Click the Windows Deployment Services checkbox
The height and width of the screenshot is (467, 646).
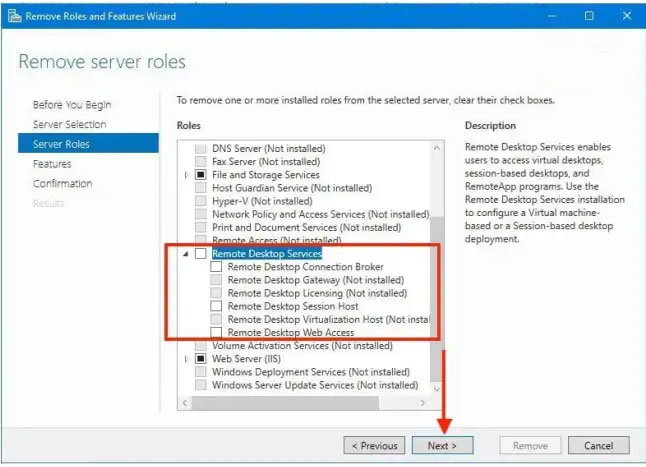click(x=201, y=372)
